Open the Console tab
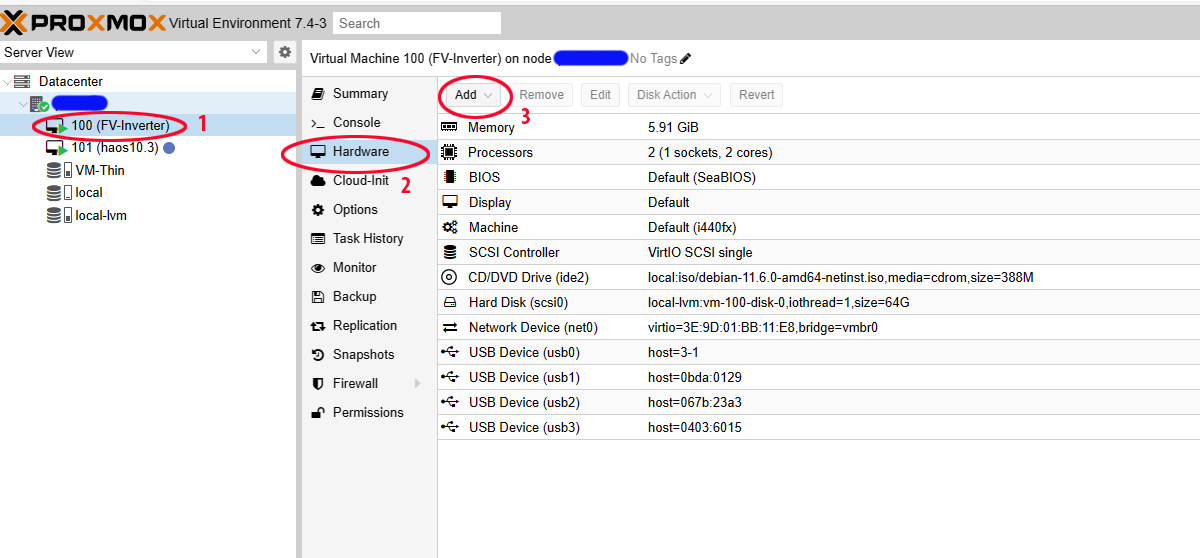The width and height of the screenshot is (1200, 558). tap(368, 123)
